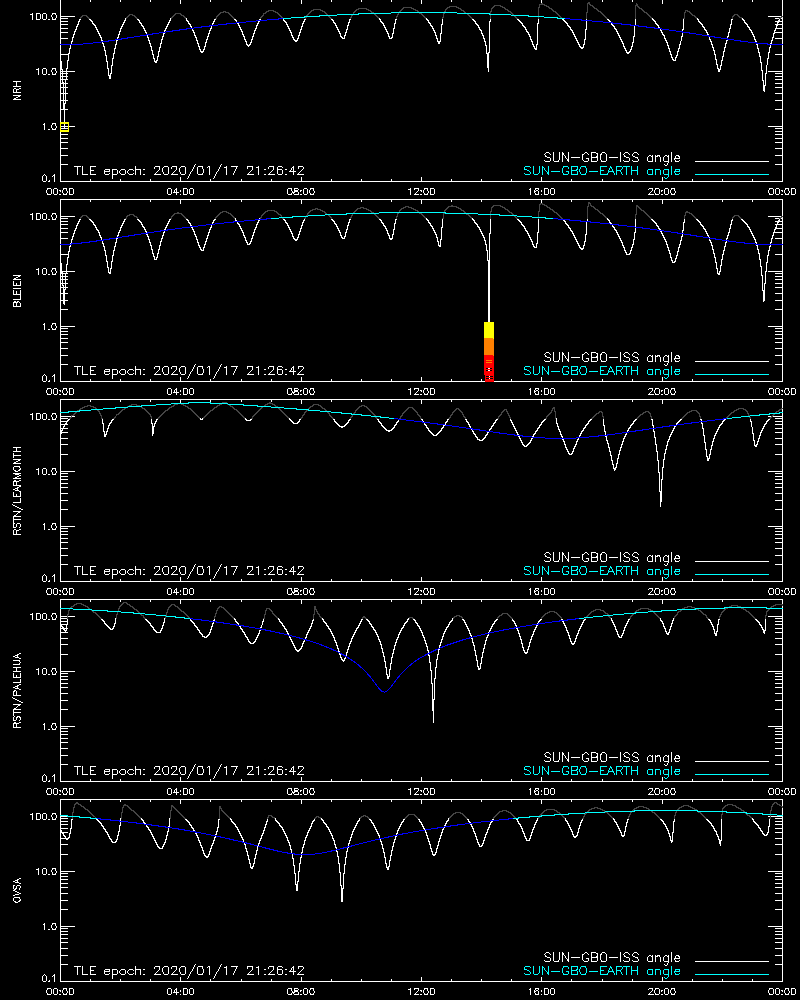Screen dimensions: 800x1000
Task: Click the 10.0 y-axis label of the OVSA plot
Action: coord(47,871)
